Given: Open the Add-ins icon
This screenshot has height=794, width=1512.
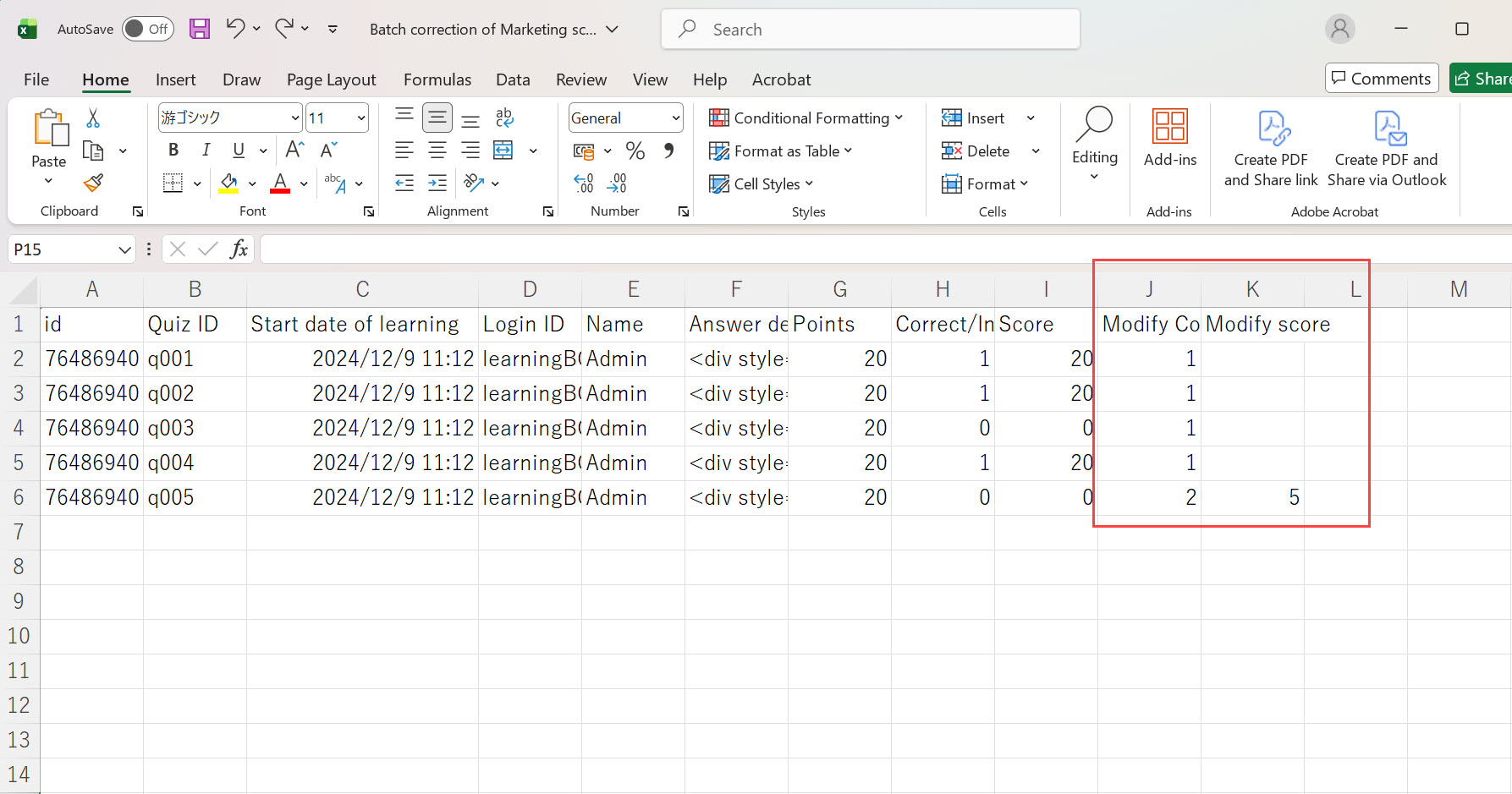Looking at the screenshot, I should [x=1169, y=137].
